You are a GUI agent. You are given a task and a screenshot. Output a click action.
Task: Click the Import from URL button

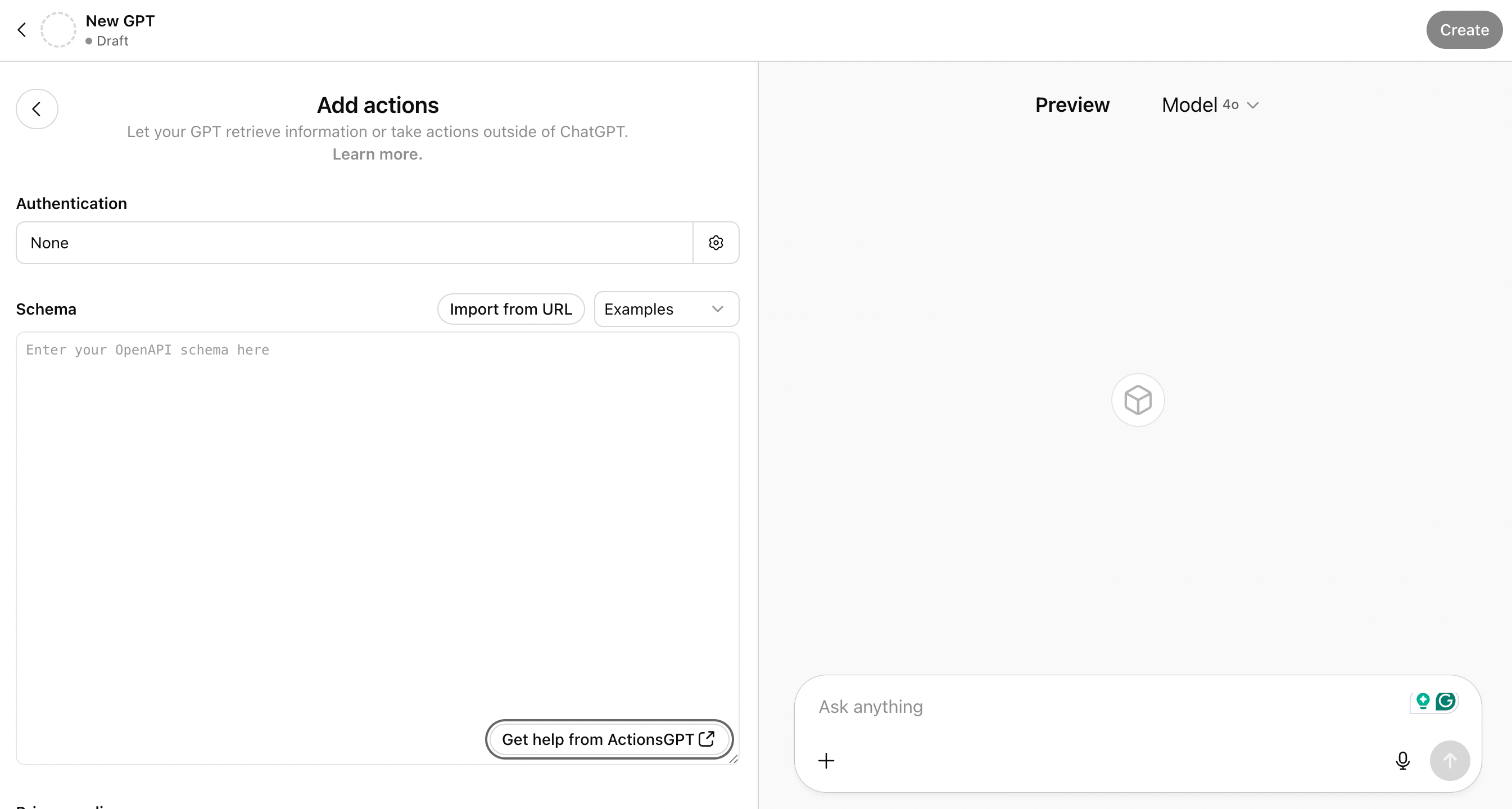pos(511,309)
